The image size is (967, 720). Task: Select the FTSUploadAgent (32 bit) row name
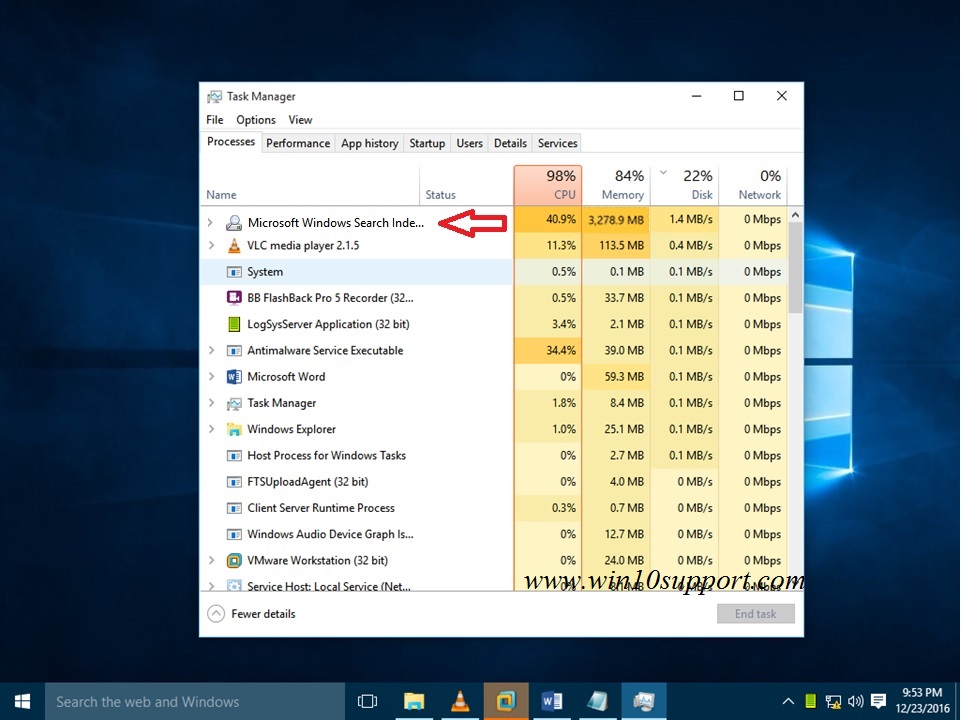tap(308, 482)
